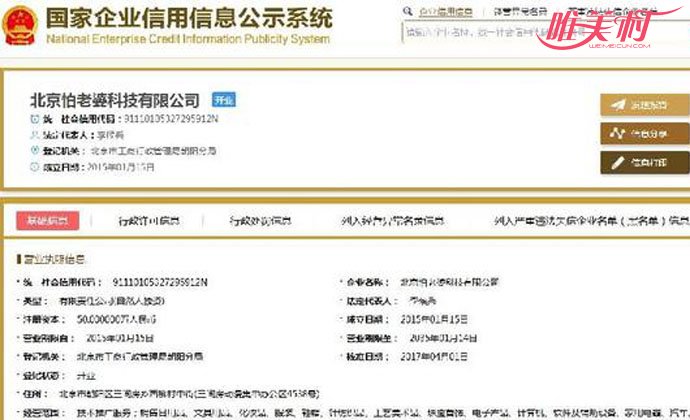Screen dimensions: 690x420
Task: Click the 北京怕老婆科技有限公司 heading
Action: (115, 100)
